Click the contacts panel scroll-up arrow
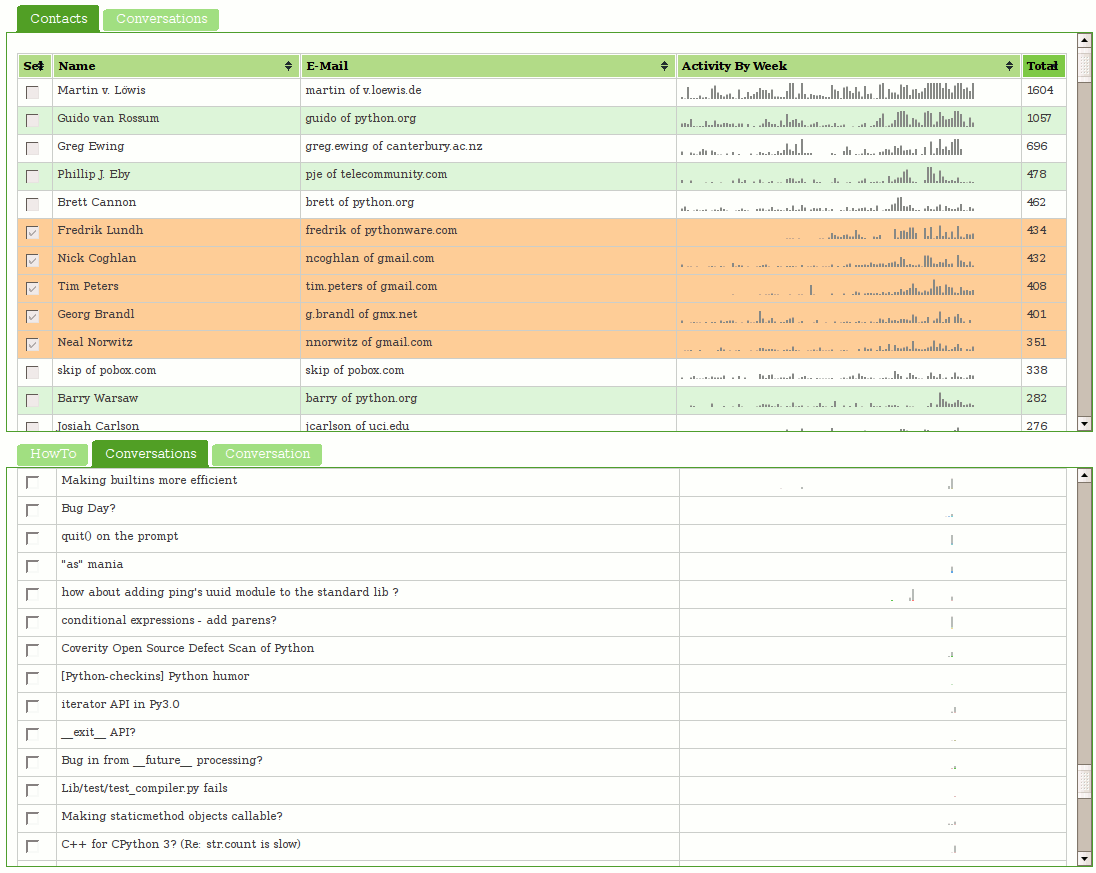The height and width of the screenshot is (873, 1096). pos(1084,40)
